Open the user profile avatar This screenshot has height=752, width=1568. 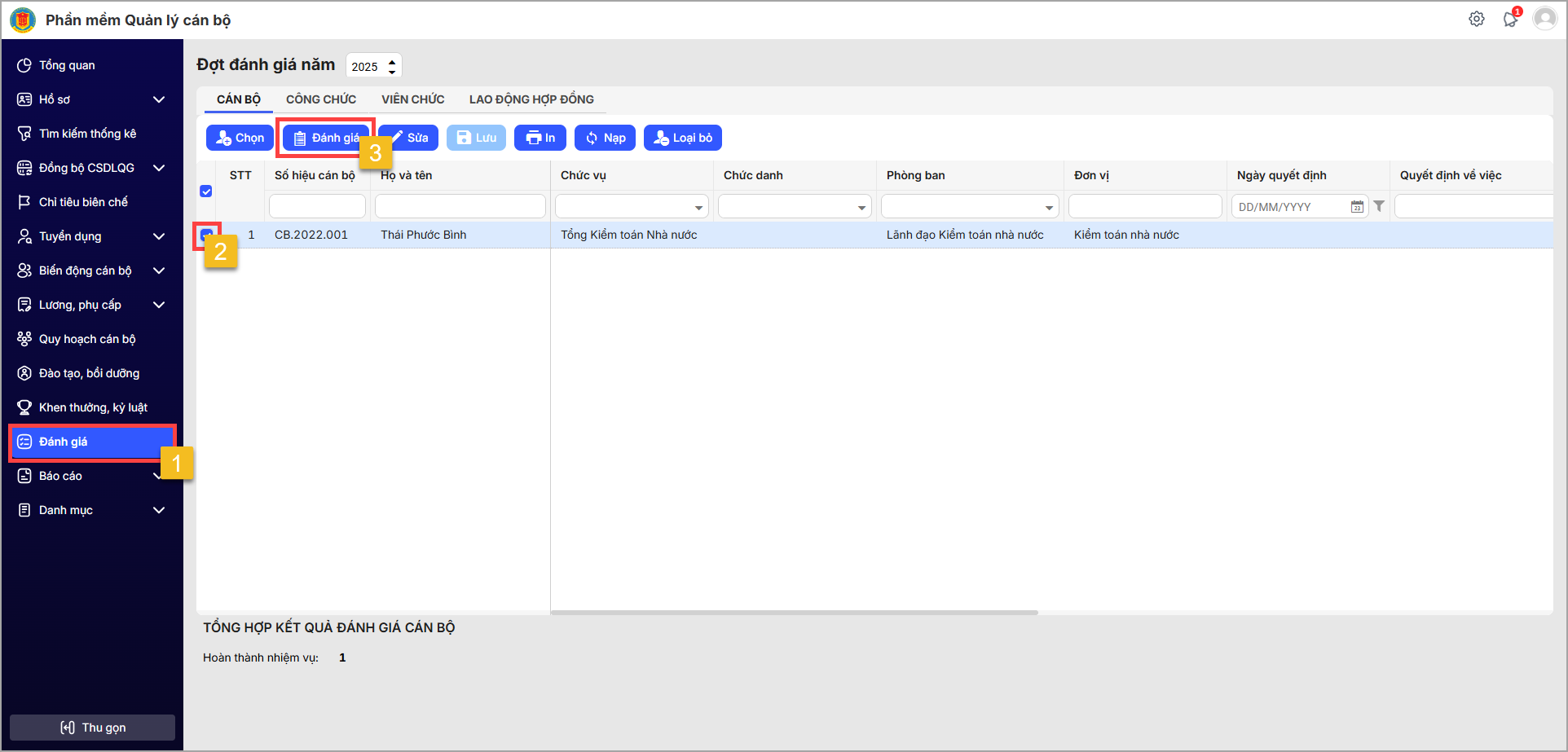pos(1544,19)
